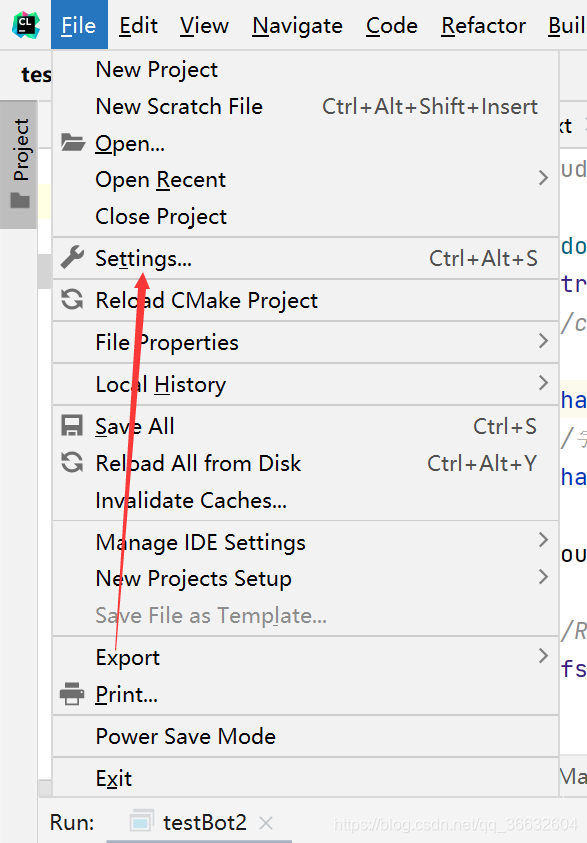Click the folder icon beside Open
The width and height of the screenshot is (587, 843).
73,142
